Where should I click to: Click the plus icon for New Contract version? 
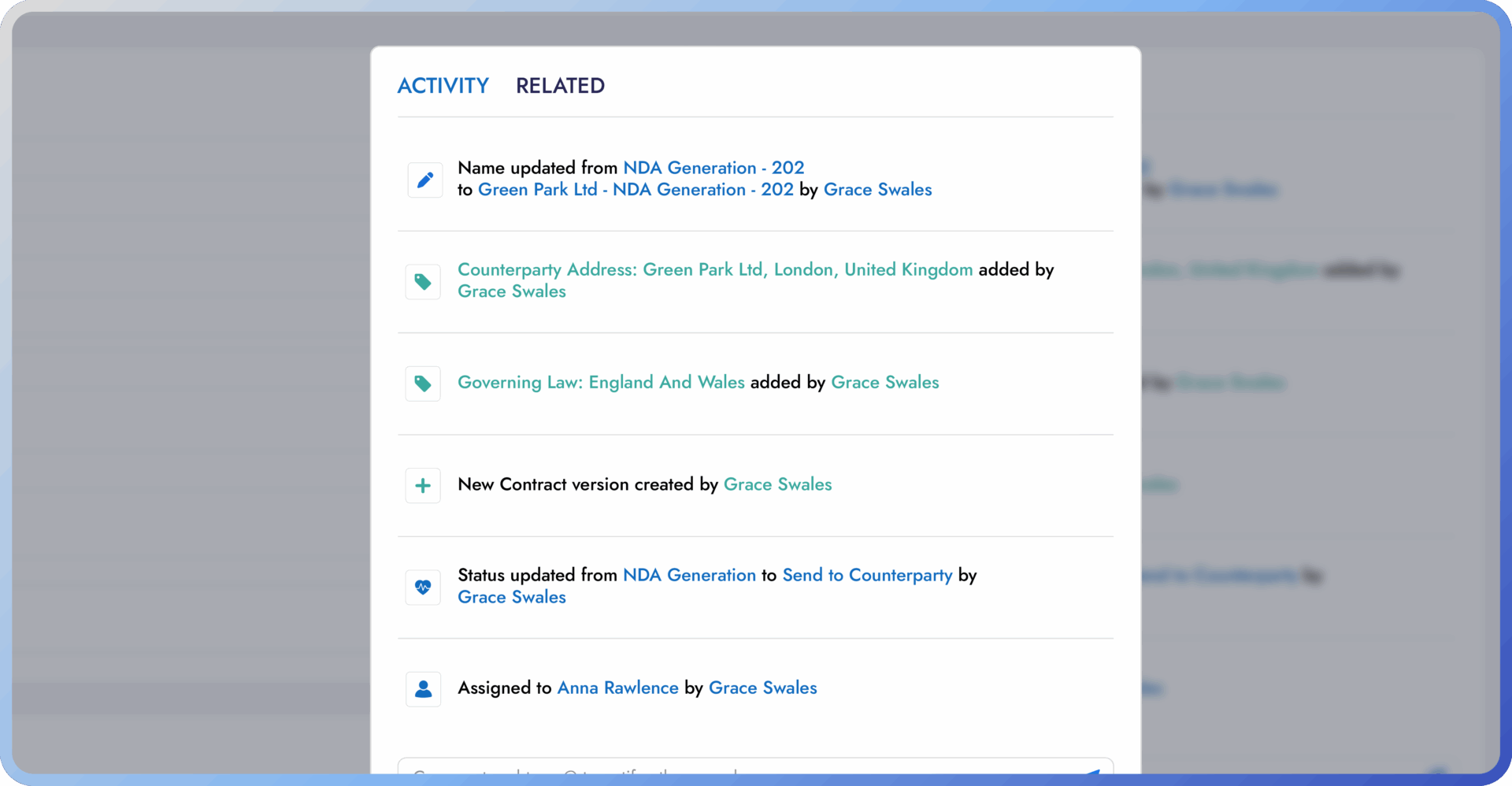pyautogui.click(x=423, y=486)
